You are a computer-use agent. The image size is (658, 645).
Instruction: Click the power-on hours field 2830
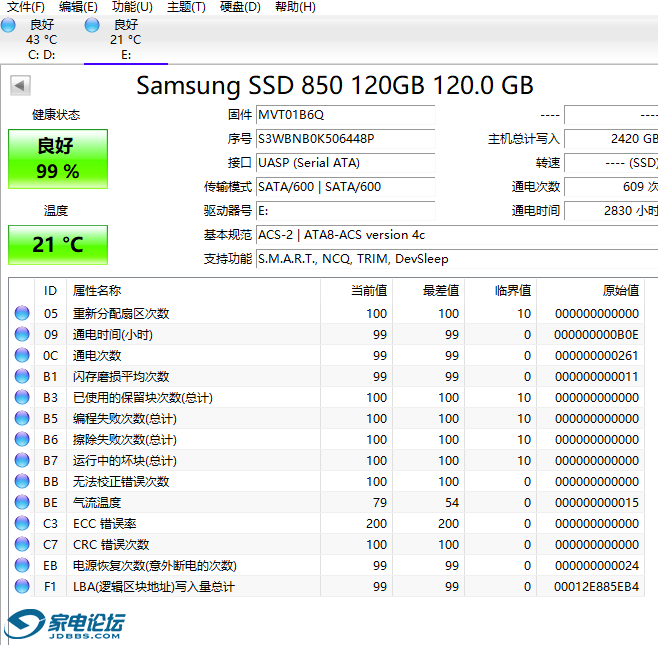[x=611, y=211]
